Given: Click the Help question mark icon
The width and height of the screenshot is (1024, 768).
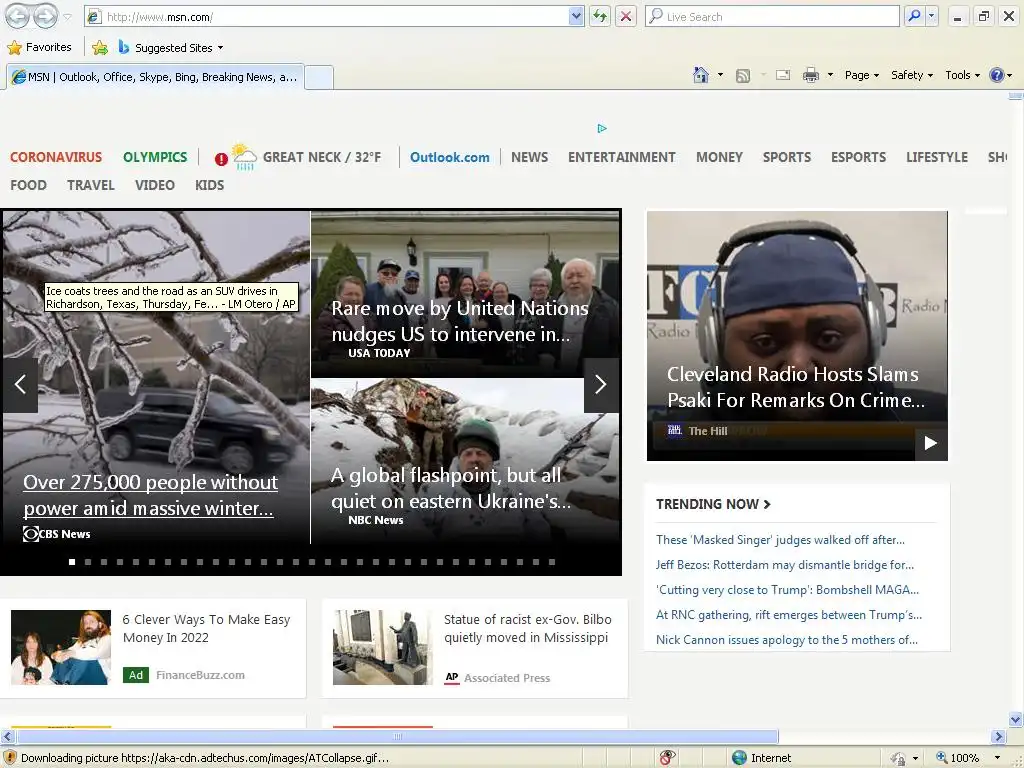Looking at the screenshot, I should (996, 75).
